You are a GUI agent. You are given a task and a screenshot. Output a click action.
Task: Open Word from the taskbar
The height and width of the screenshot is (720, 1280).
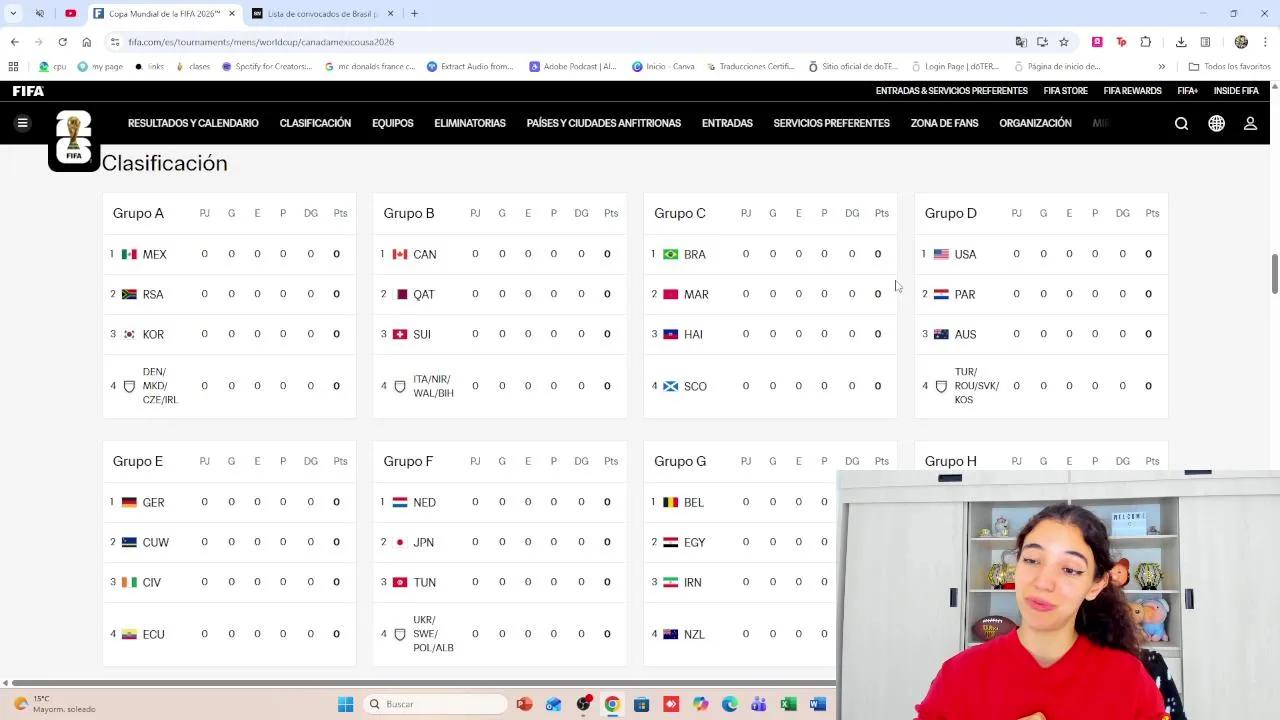point(817,704)
